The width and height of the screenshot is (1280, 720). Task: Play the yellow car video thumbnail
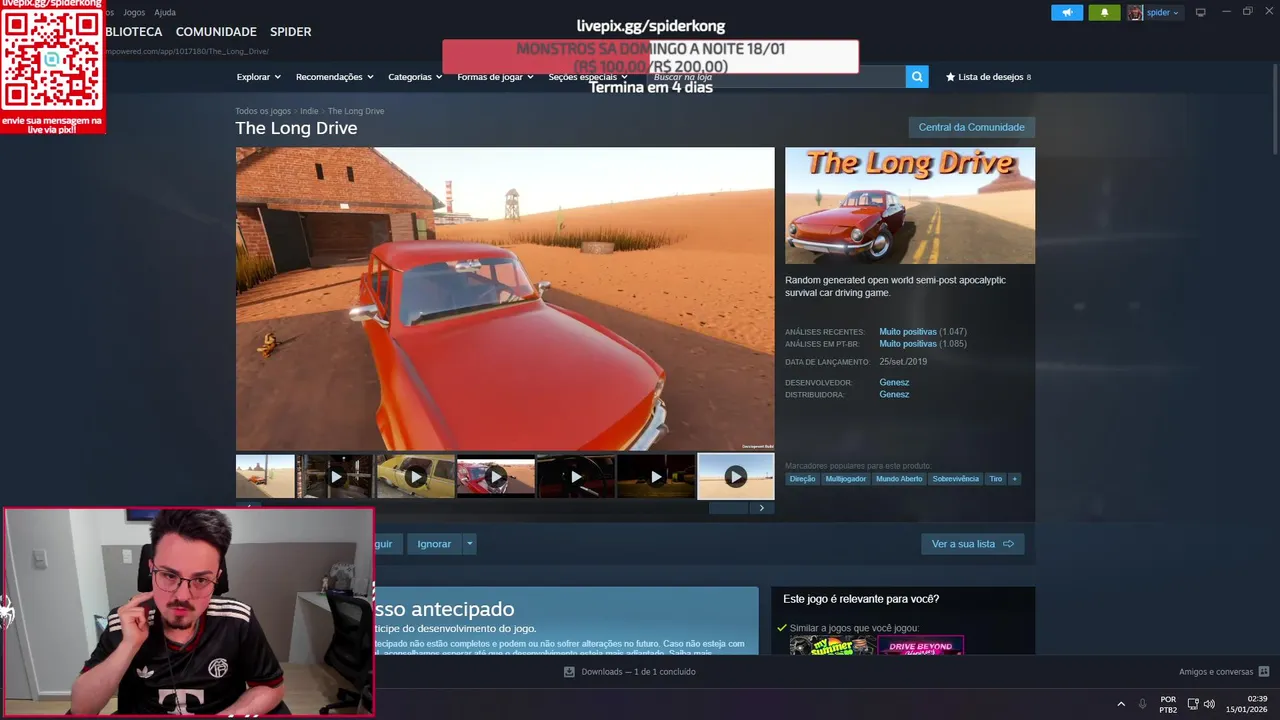415,477
